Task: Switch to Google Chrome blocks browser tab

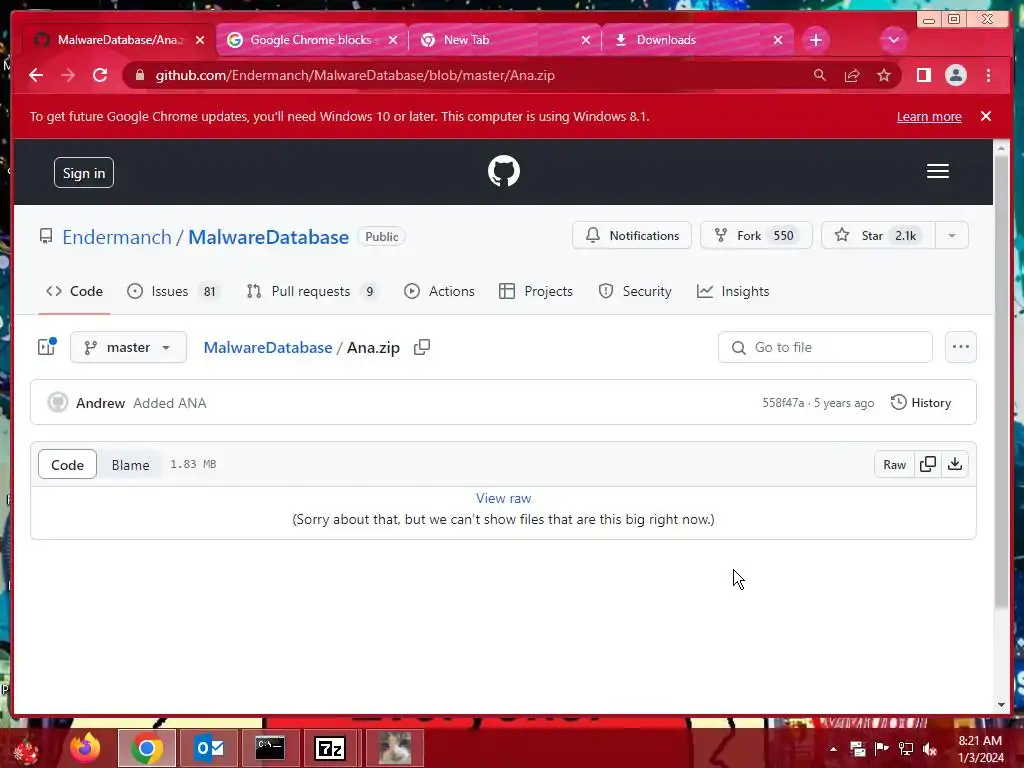Action: [x=312, y=40]
